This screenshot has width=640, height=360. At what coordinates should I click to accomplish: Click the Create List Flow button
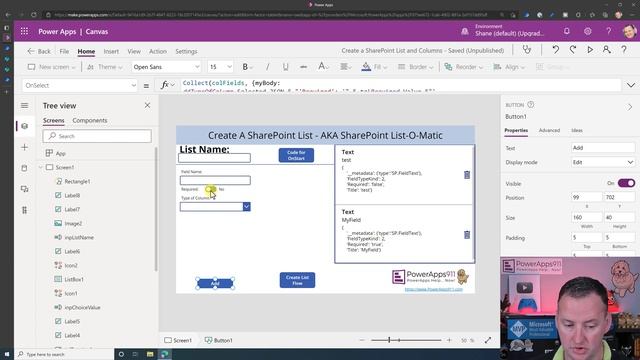click(297, 280)
